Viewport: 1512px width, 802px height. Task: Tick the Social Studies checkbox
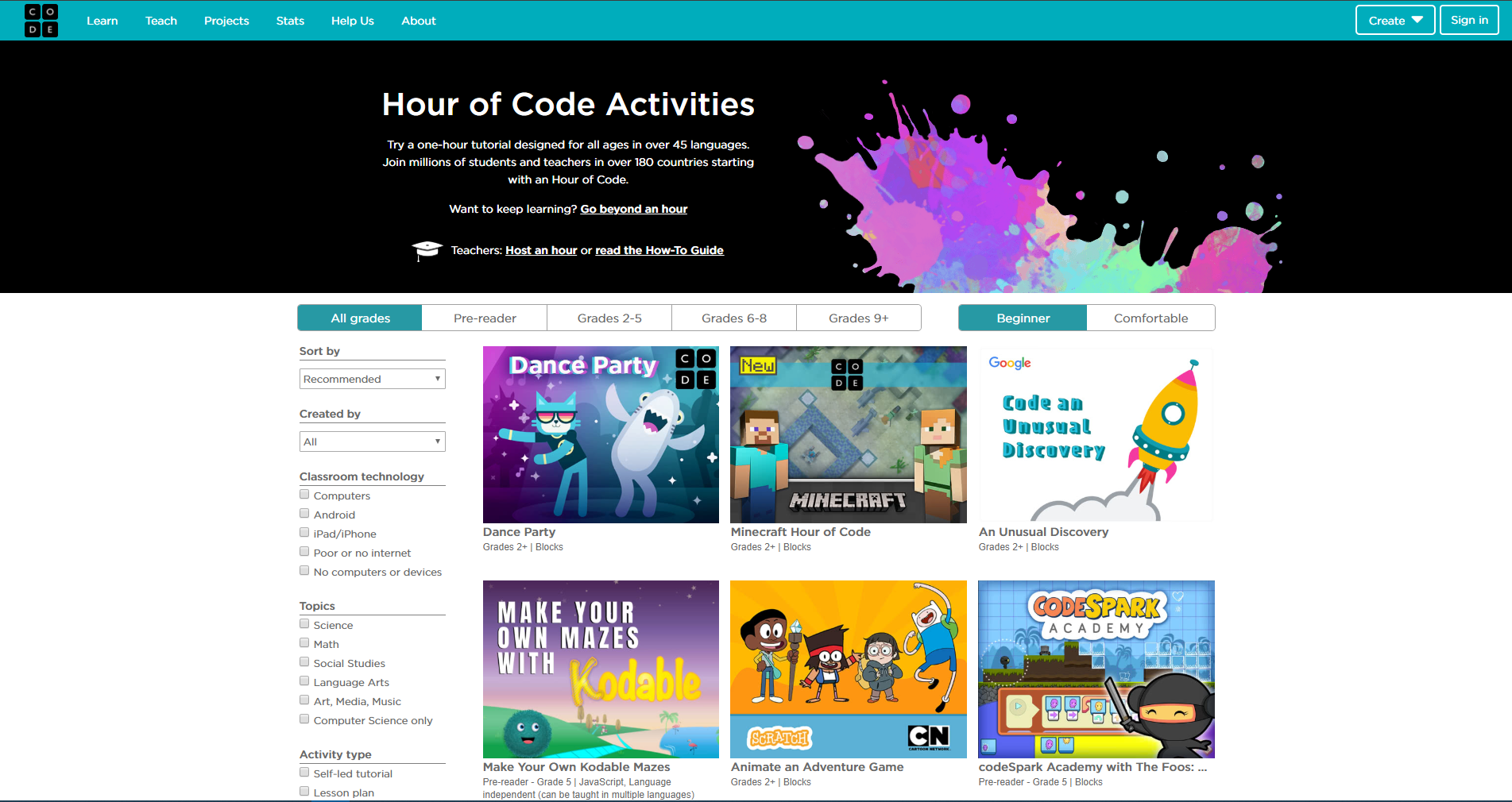[x=304, y=662]
